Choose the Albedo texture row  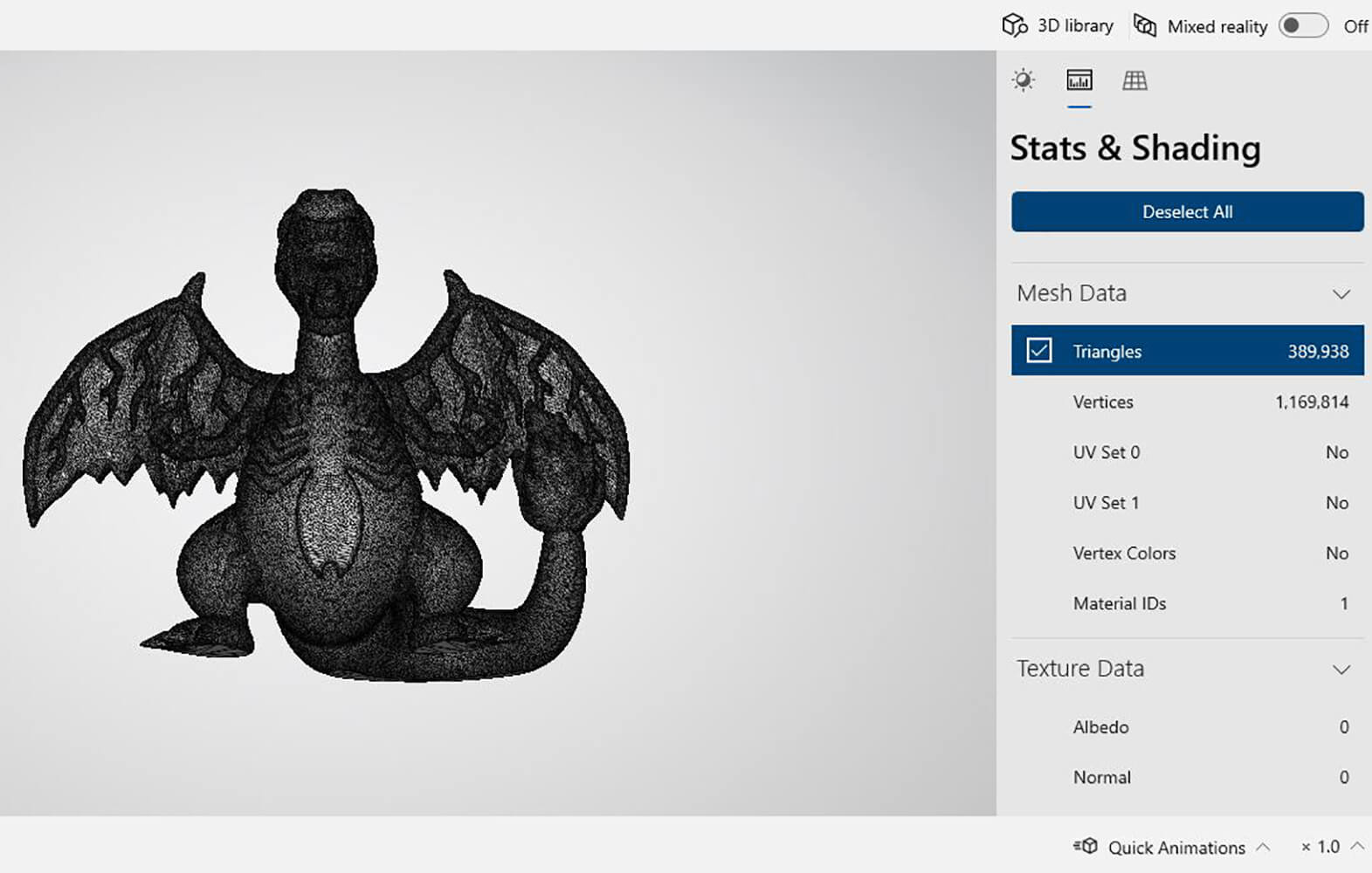coord(1187,727)
